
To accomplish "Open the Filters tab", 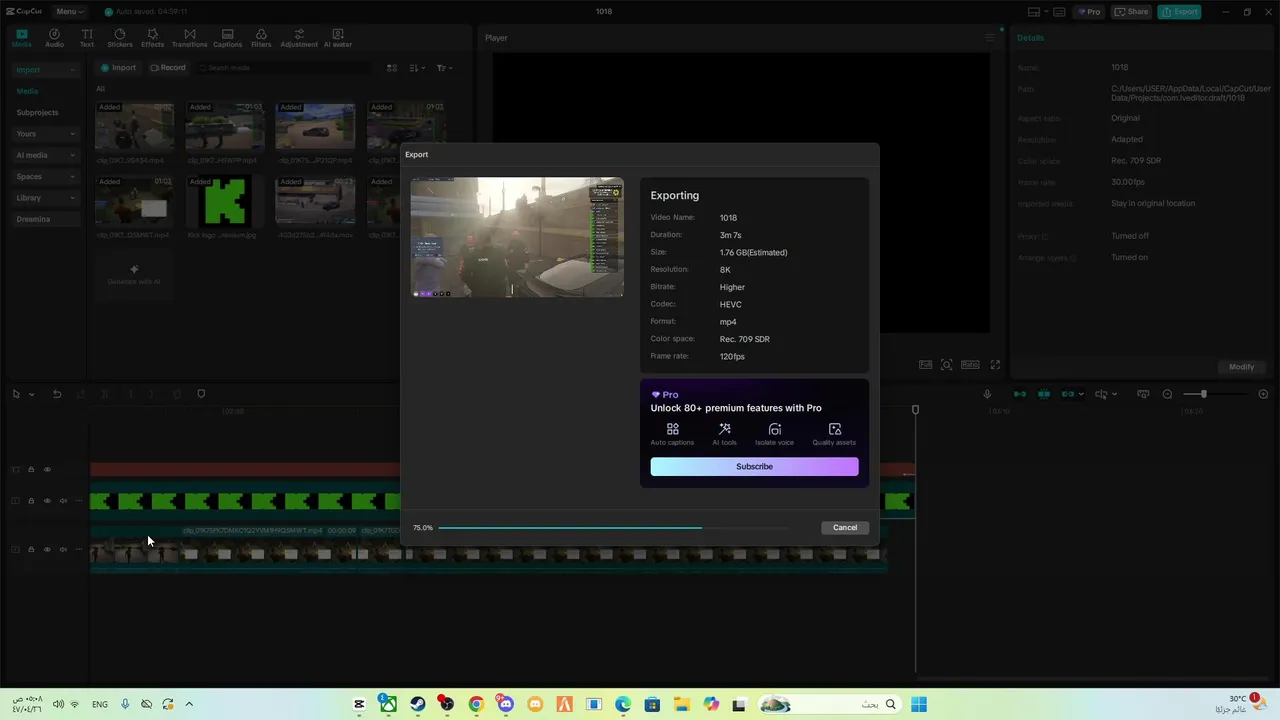I will (261, 38).
